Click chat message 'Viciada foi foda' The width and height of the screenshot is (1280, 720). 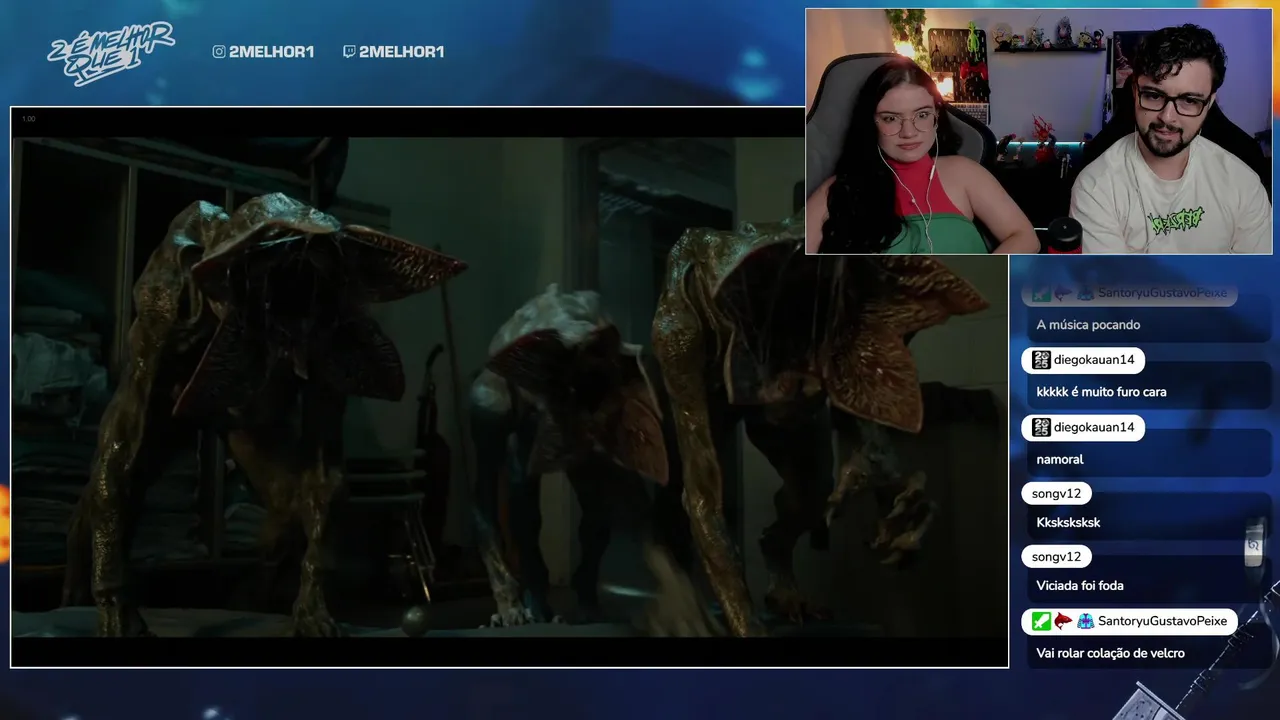(1080, 585)
